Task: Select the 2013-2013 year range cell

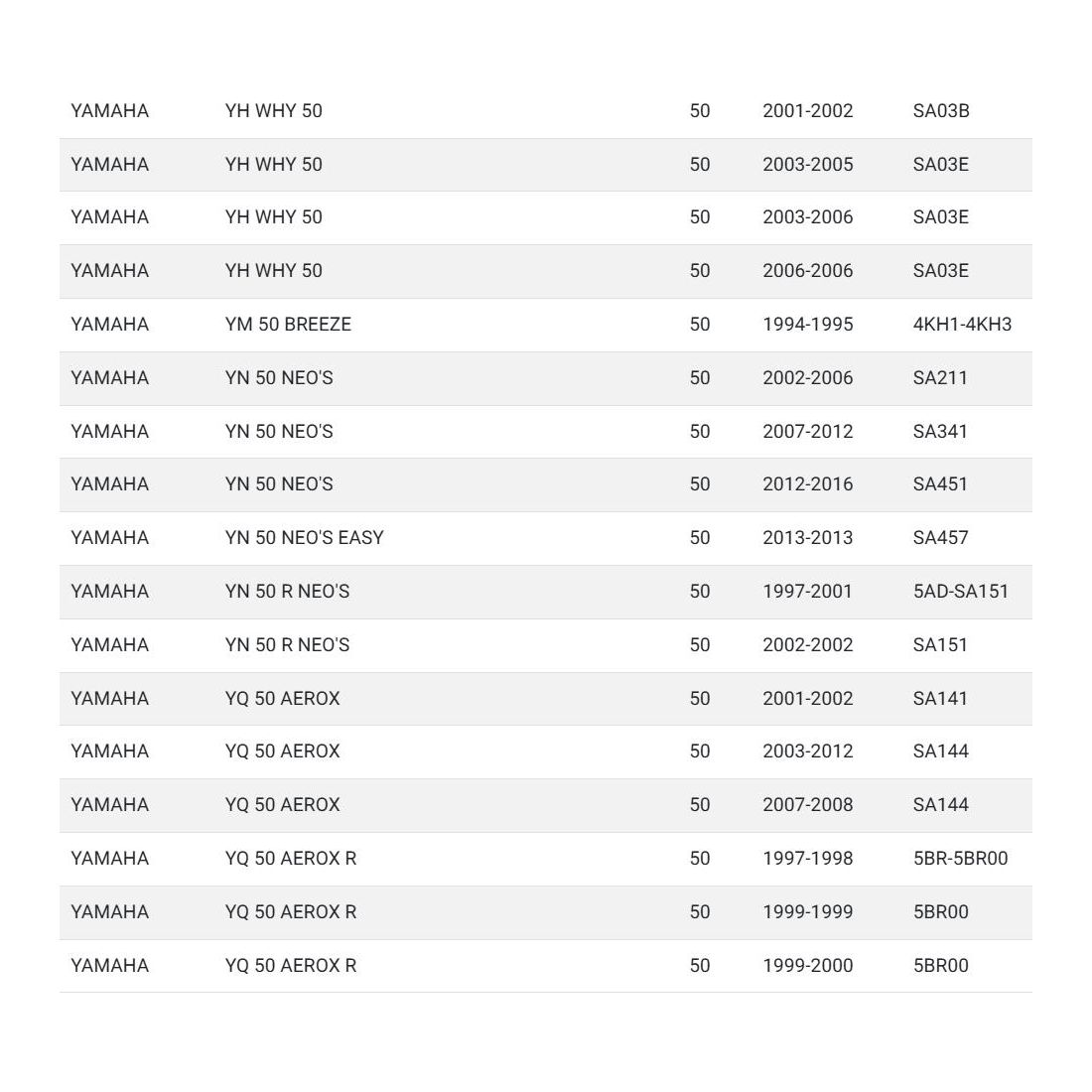Action: (x=807, y=538)
